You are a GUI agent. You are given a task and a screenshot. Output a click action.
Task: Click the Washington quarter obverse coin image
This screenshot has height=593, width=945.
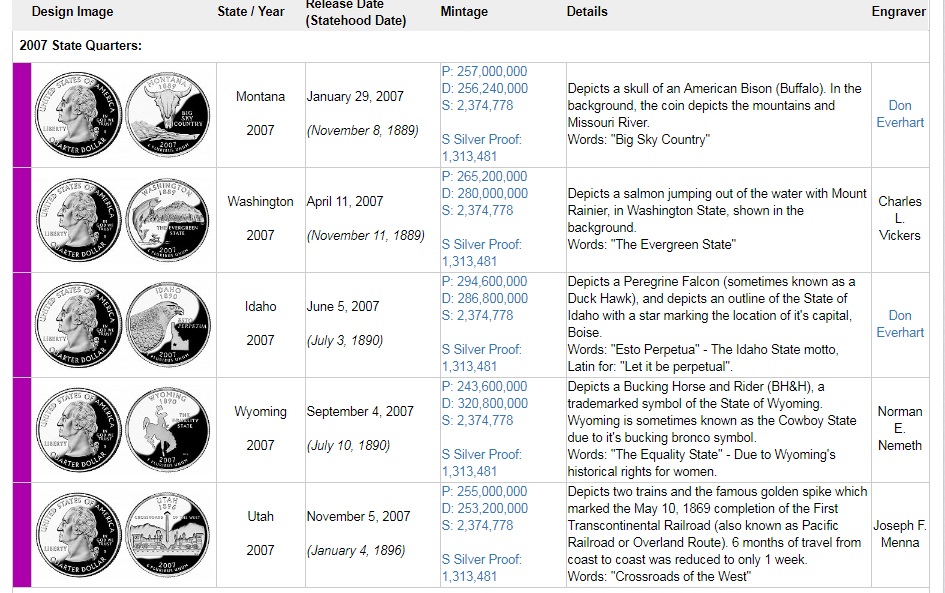coord(79,220)
